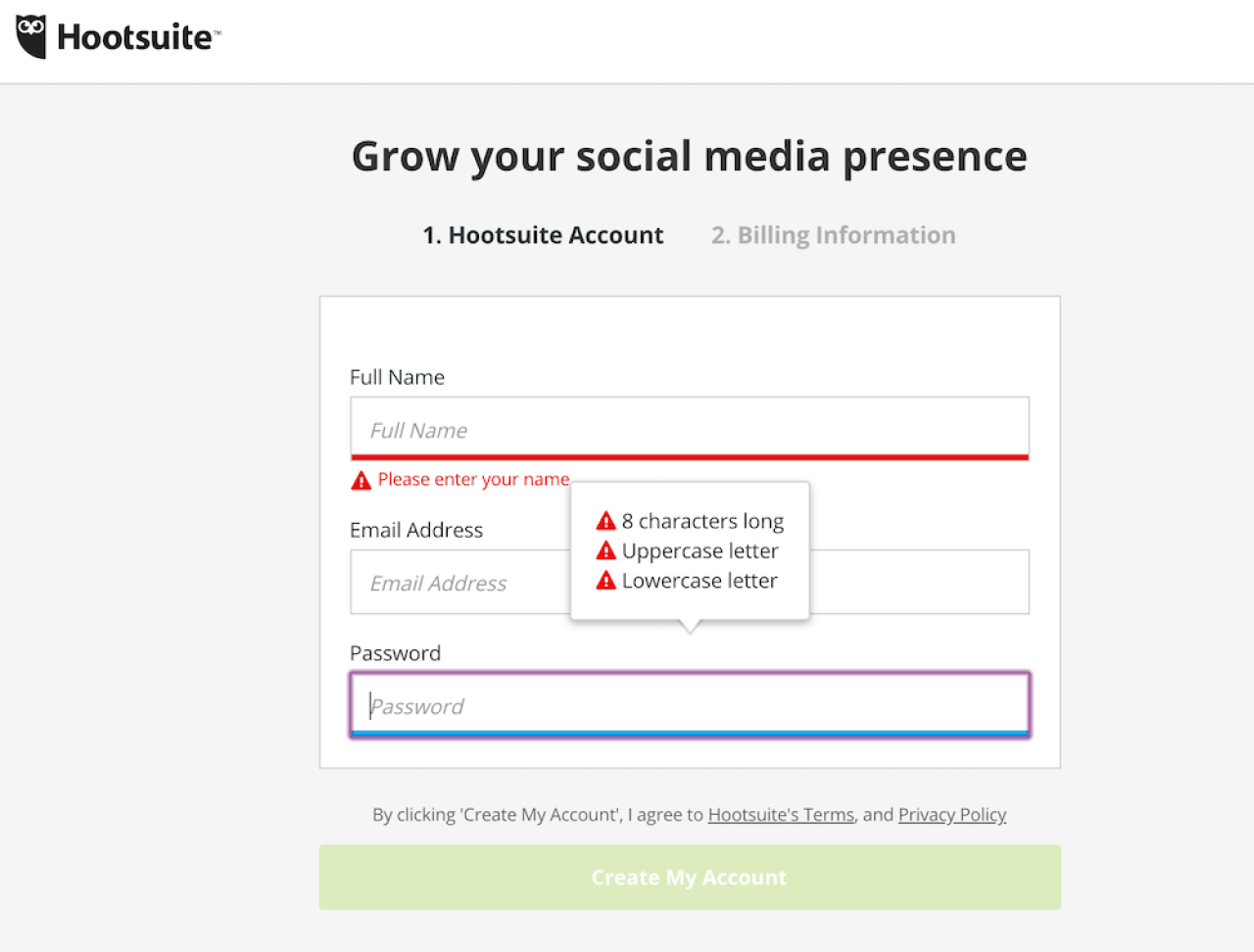Click the '8 characters long' requirement text
This screenshot has height=952, width=1254.
coord(702,520)
